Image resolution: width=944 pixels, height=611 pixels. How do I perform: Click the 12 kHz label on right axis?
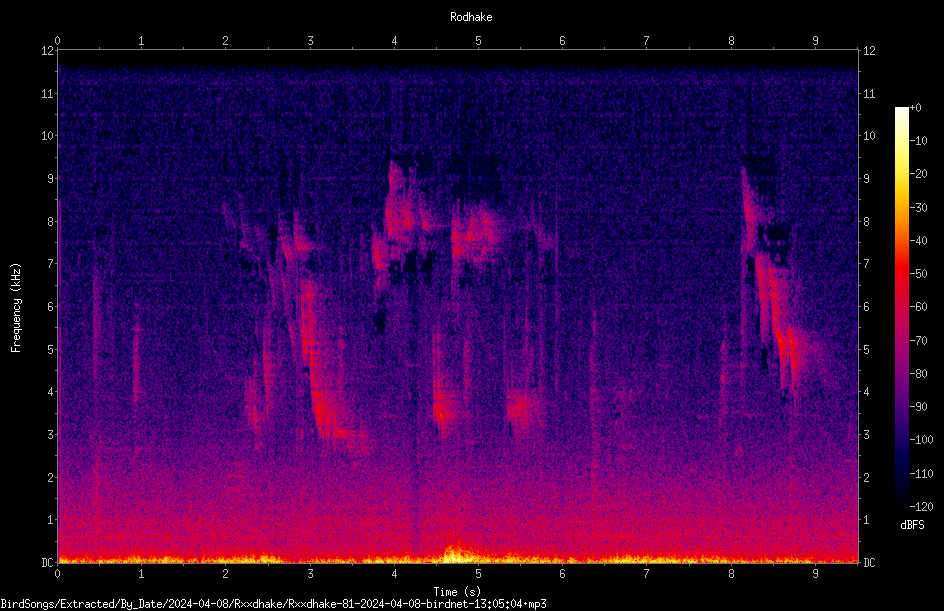869,51
